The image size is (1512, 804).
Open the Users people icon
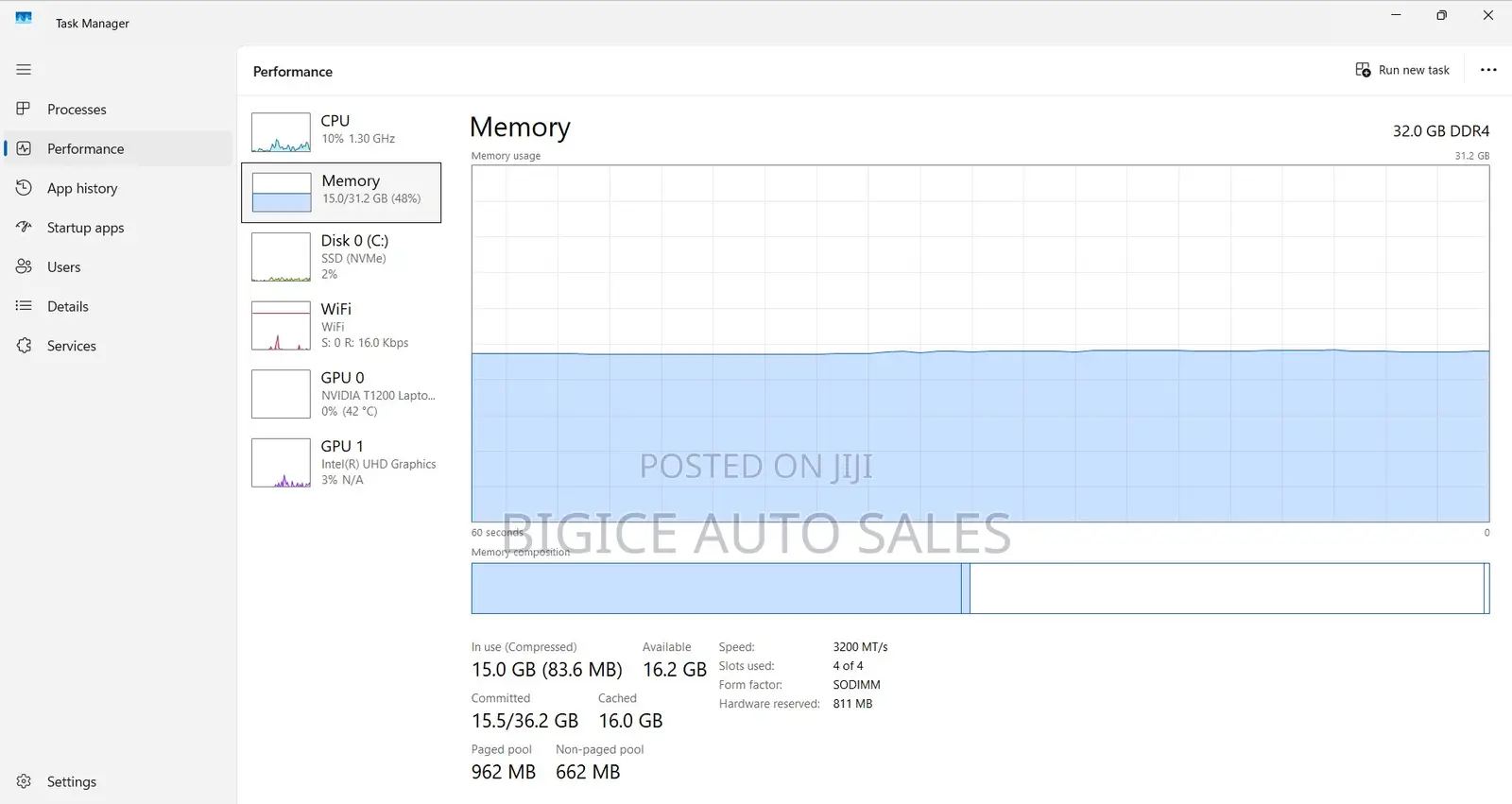point(24,266)
